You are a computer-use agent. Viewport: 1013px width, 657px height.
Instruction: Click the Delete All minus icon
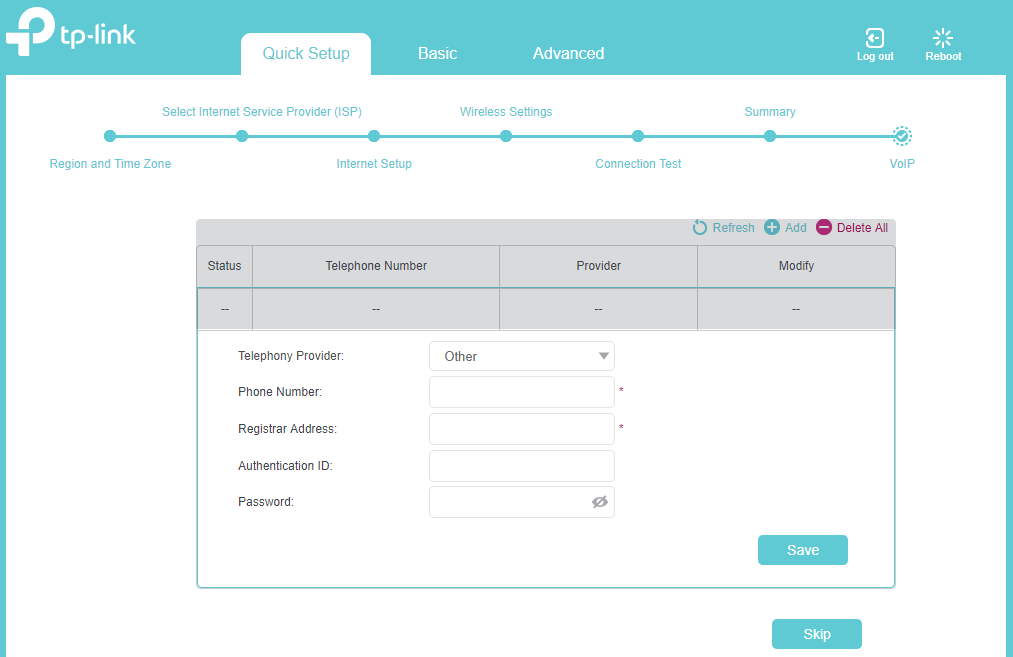pos(824,228)
